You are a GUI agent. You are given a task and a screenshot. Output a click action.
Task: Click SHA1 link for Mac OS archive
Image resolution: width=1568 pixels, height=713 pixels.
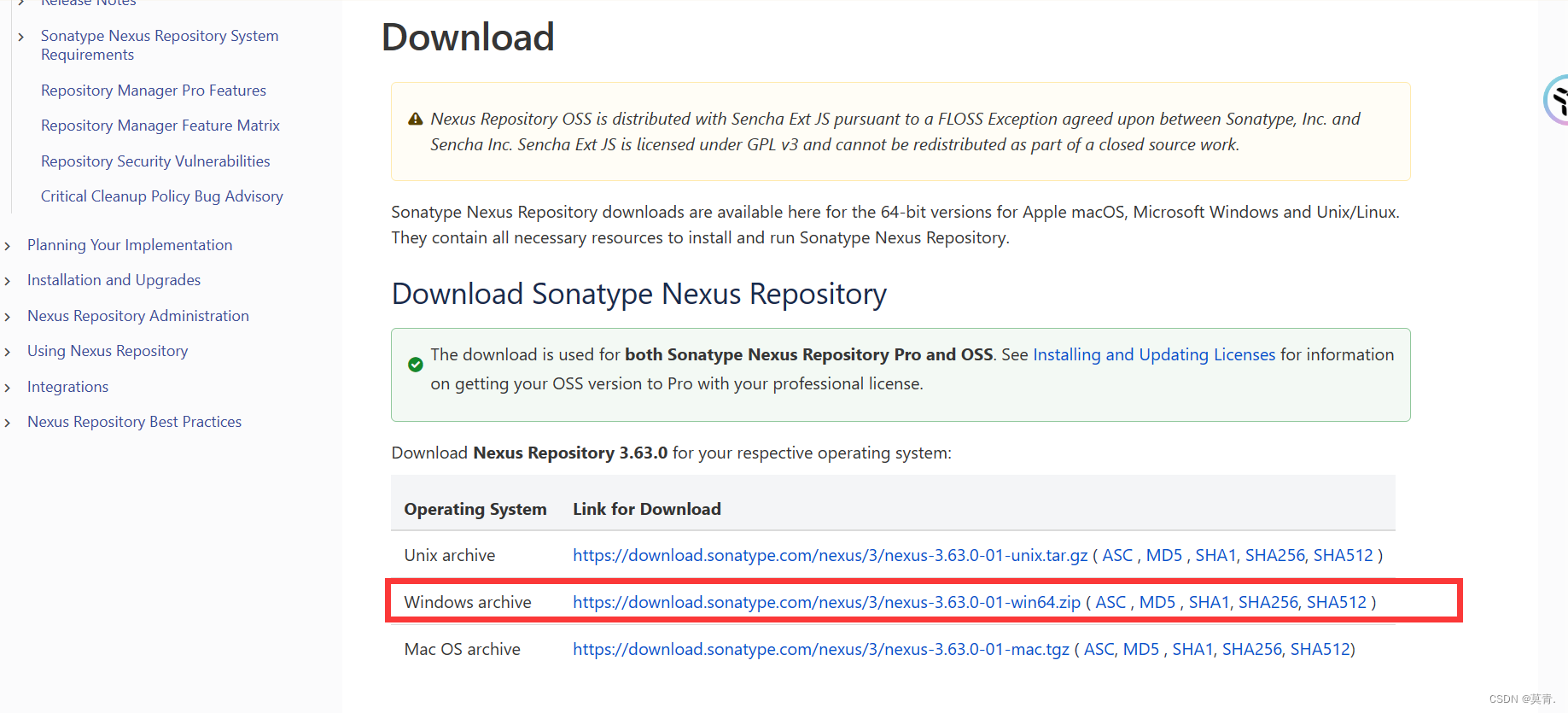1193,649
